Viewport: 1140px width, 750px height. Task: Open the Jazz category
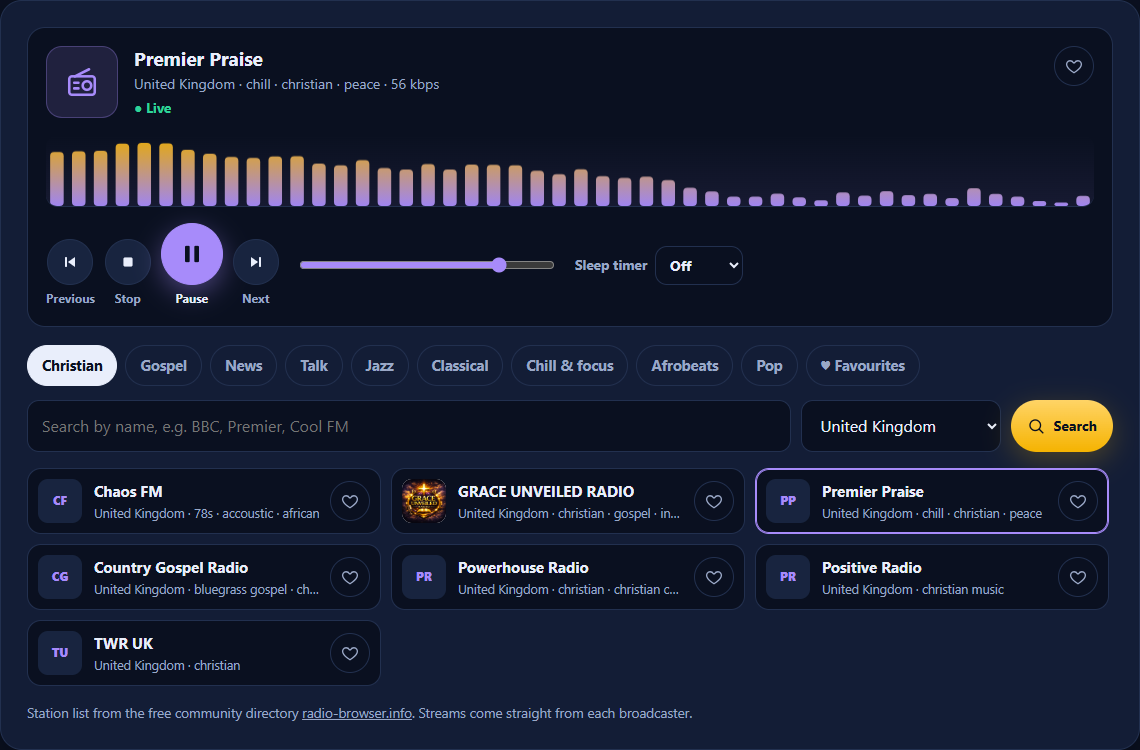coord(380,366)
